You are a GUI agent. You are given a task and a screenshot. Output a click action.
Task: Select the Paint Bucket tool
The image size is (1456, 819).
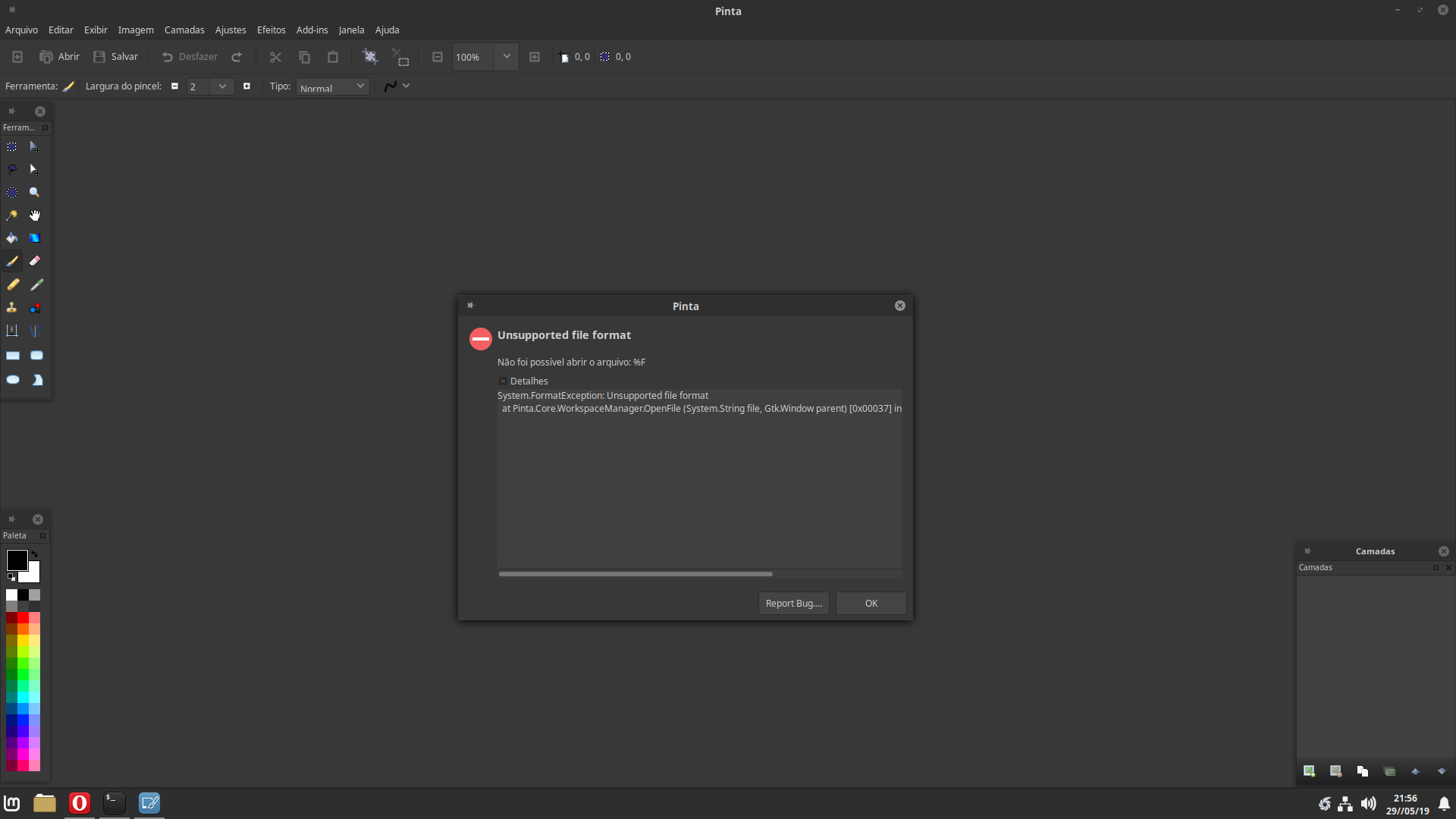click(x=12, y=238)
